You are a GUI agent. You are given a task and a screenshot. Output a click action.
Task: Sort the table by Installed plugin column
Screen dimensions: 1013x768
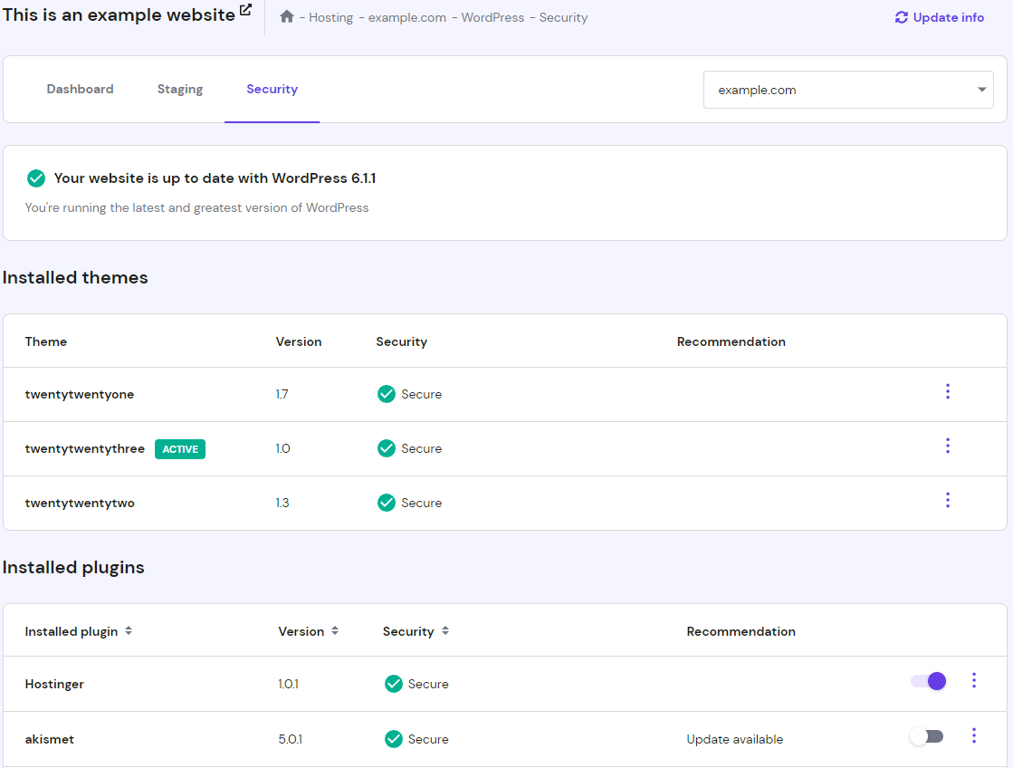pos(129,631)
